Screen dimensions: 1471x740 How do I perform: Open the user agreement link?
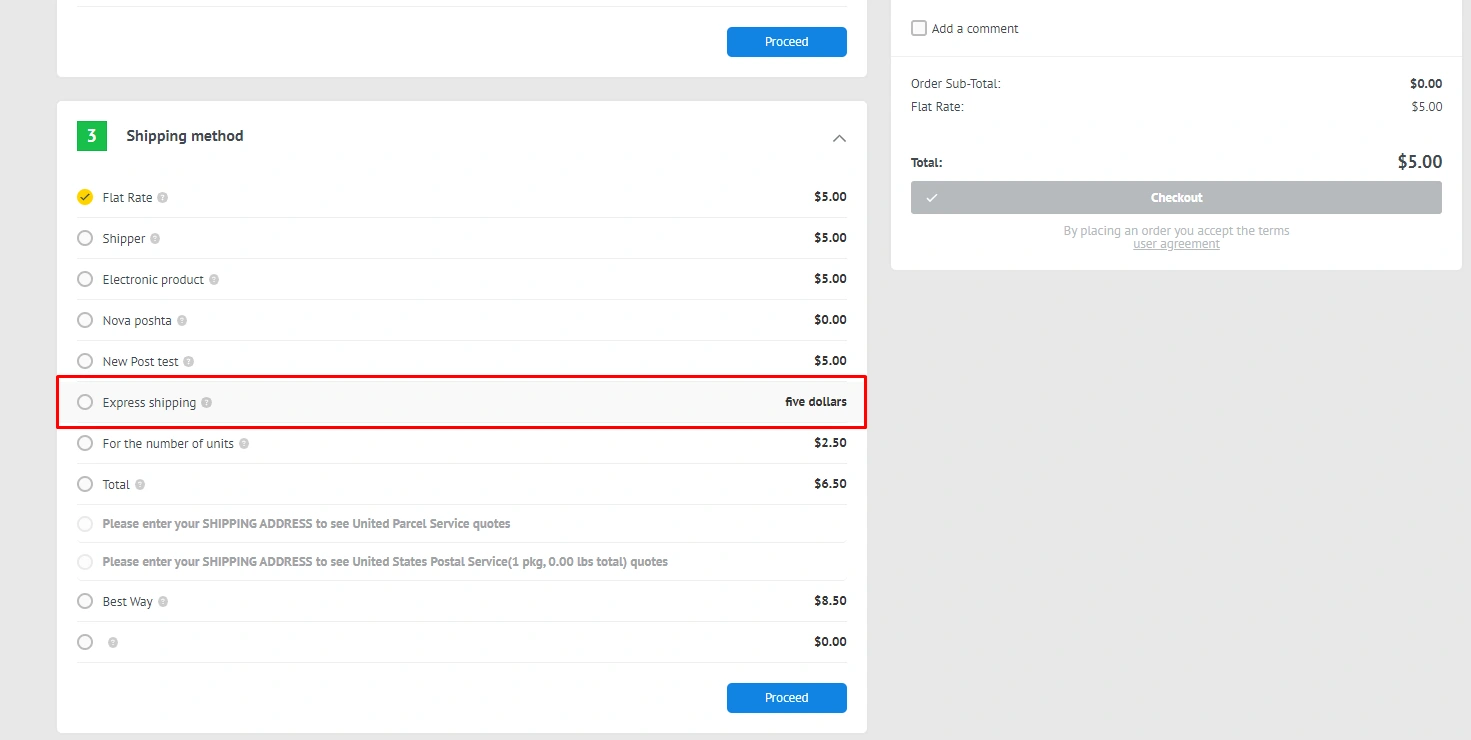point(1176,244)
